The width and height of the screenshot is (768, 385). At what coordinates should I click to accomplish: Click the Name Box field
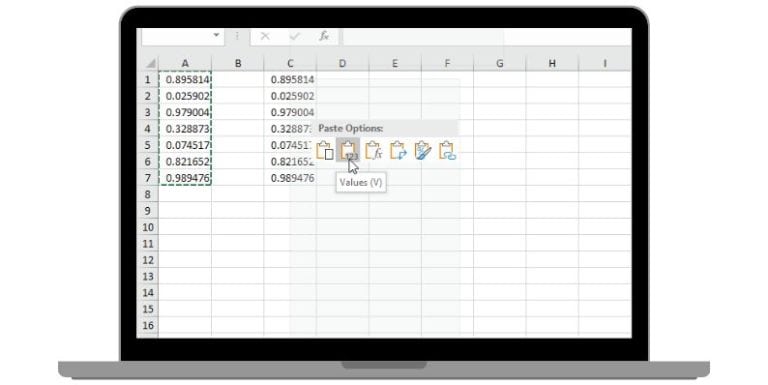point(176,36)
